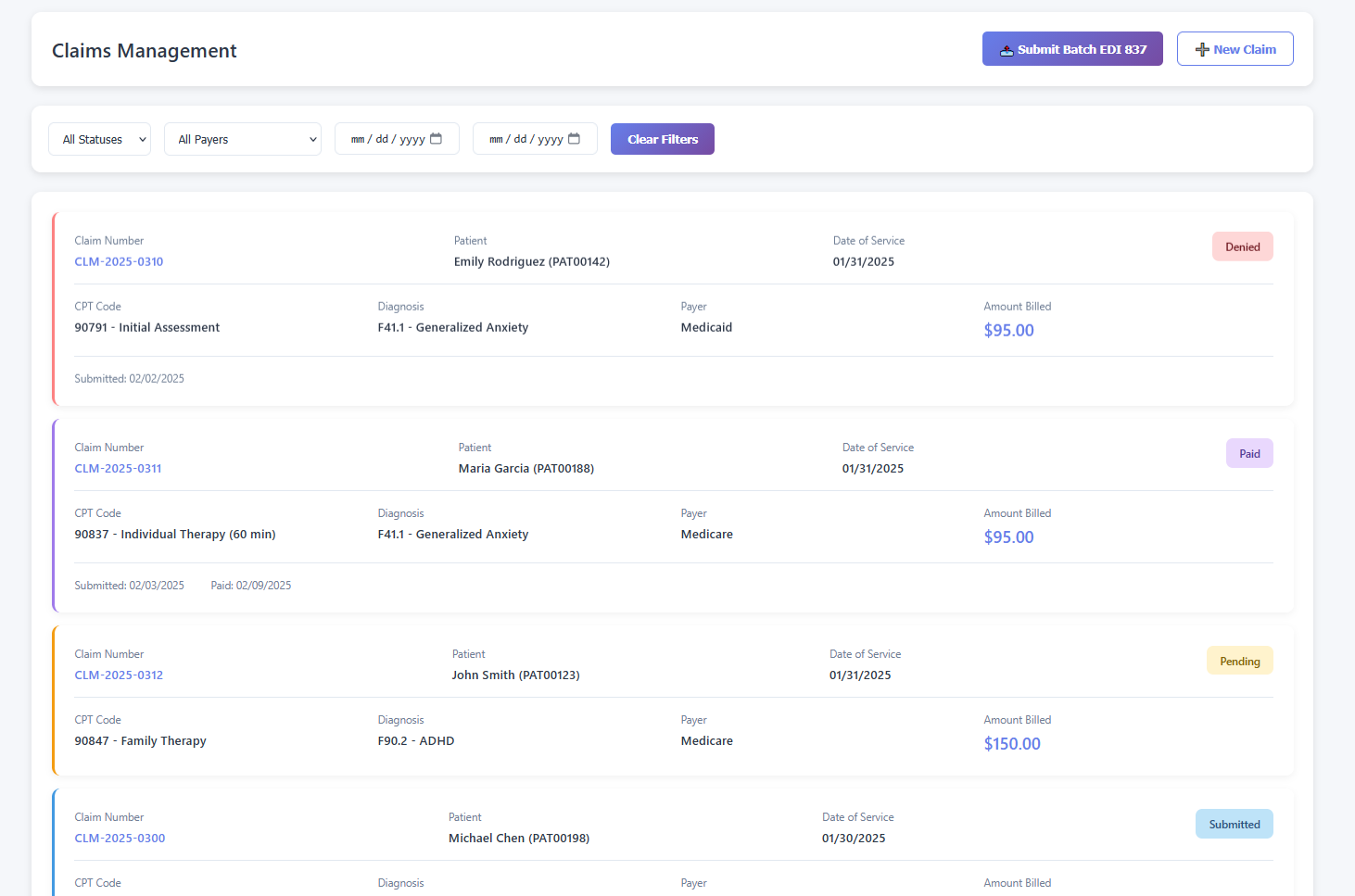Expand the All Payers dropdown
The image size is (1355, 896).
(x=243, y=139)
